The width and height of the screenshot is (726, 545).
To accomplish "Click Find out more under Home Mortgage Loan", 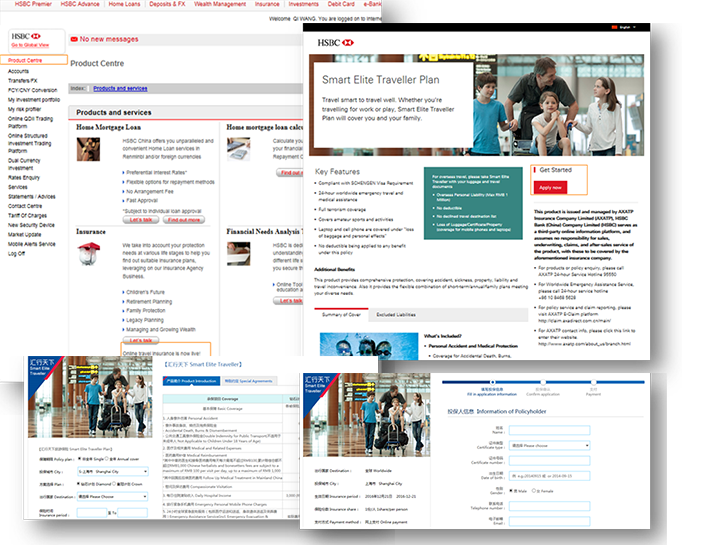I will [184, 220].
